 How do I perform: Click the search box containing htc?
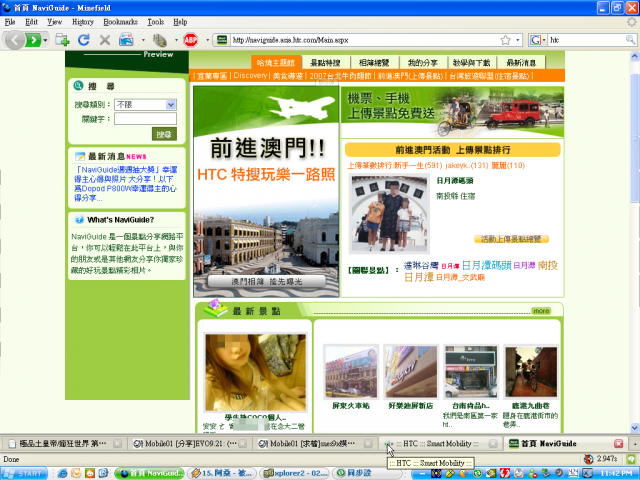pyautogui.click(x=586, y=40)
